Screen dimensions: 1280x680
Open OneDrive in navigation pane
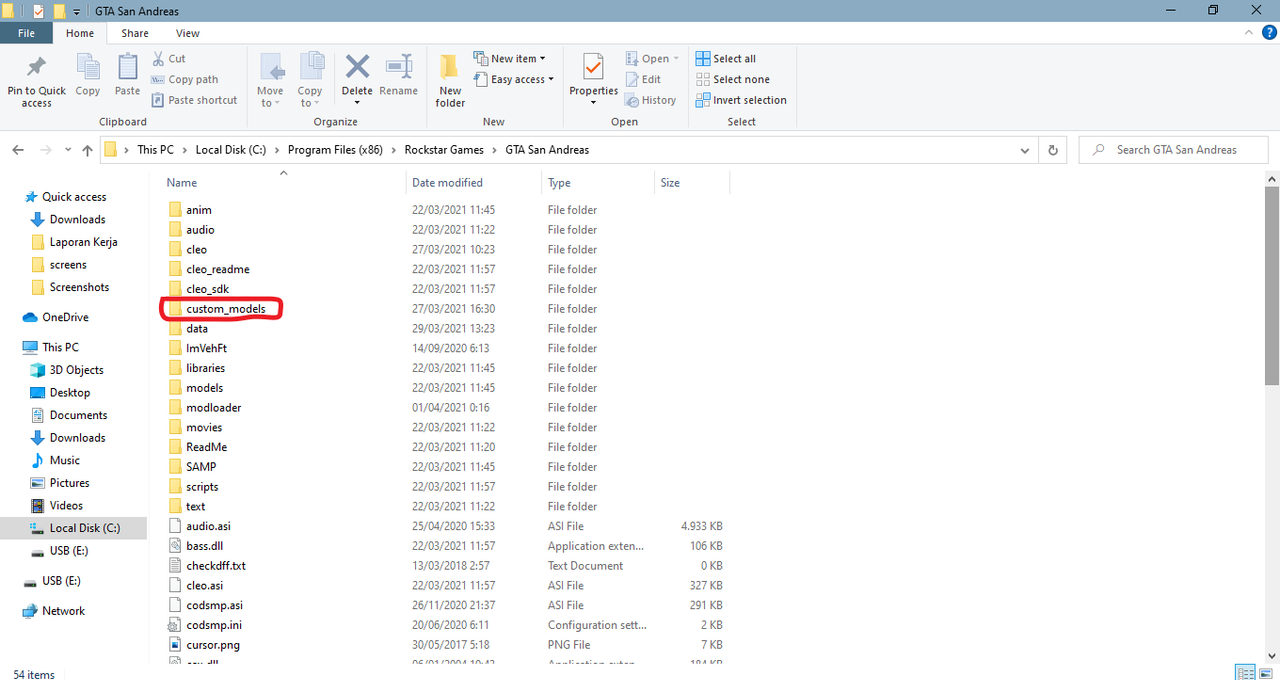point(65,317)
